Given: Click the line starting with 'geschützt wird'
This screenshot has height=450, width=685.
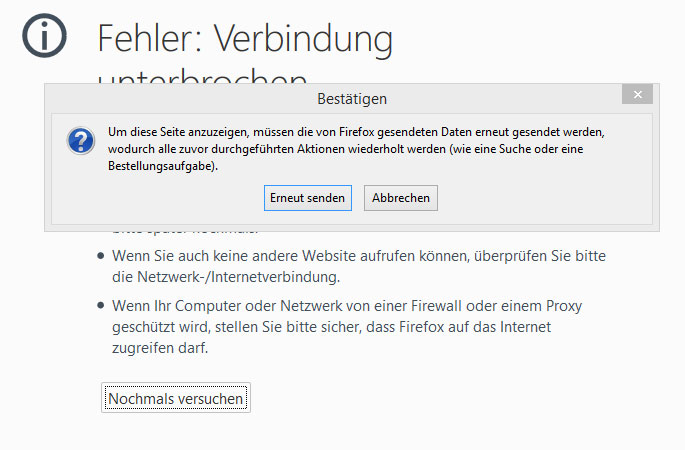Looking at the screenshot, I should (330, 327).
